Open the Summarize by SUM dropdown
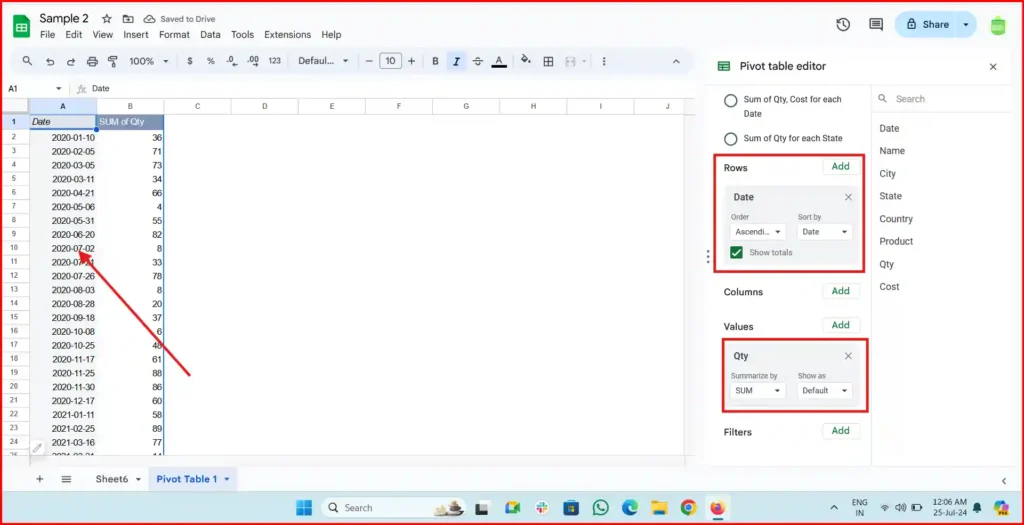Image resolution: width=1024 pixels, height=525 pixels. click(758, 390)
